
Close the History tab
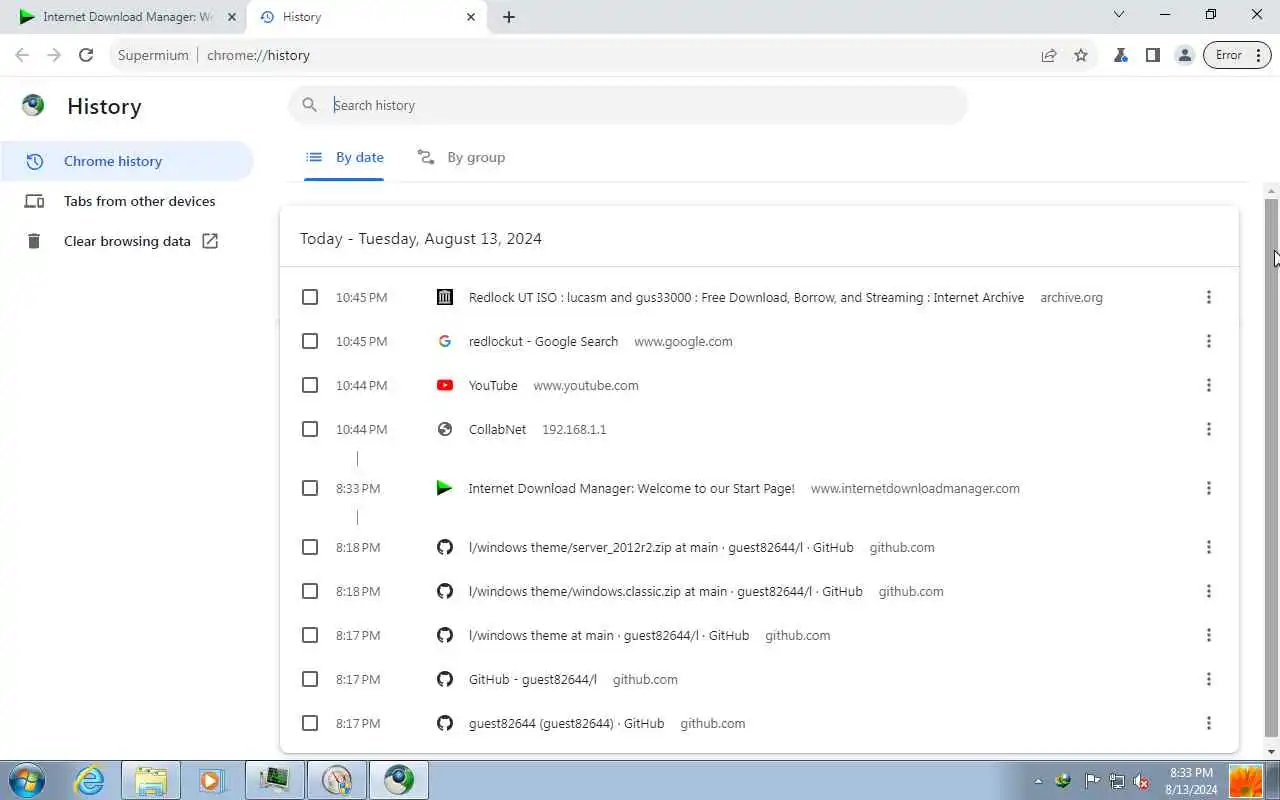coord(471,17)
